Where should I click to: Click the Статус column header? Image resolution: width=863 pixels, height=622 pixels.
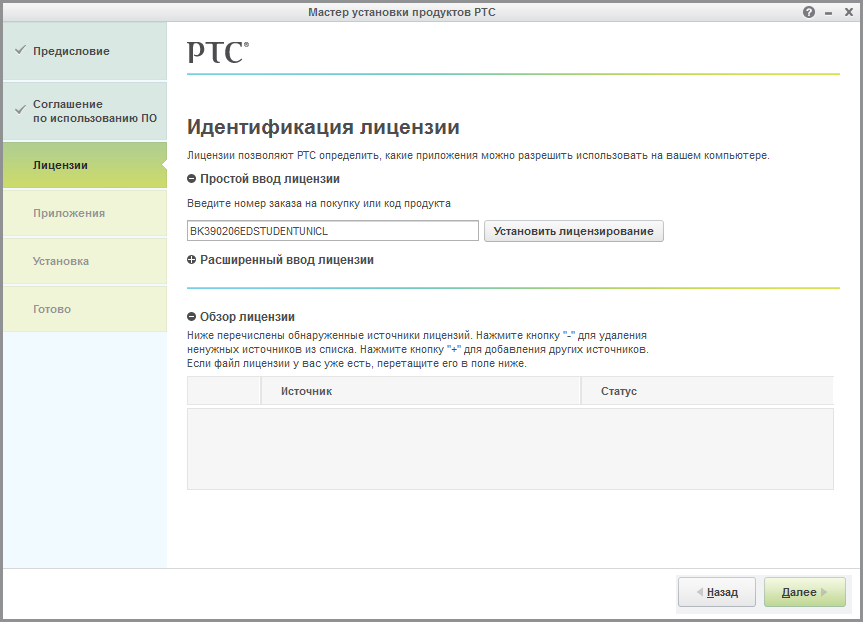point(707,391)
